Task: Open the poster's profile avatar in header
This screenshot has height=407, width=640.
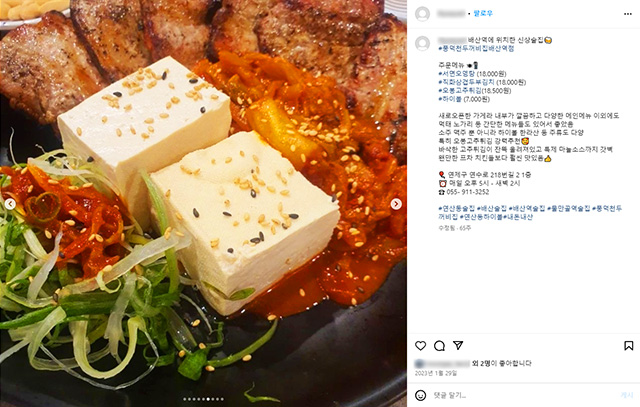Action: (422, 14)
